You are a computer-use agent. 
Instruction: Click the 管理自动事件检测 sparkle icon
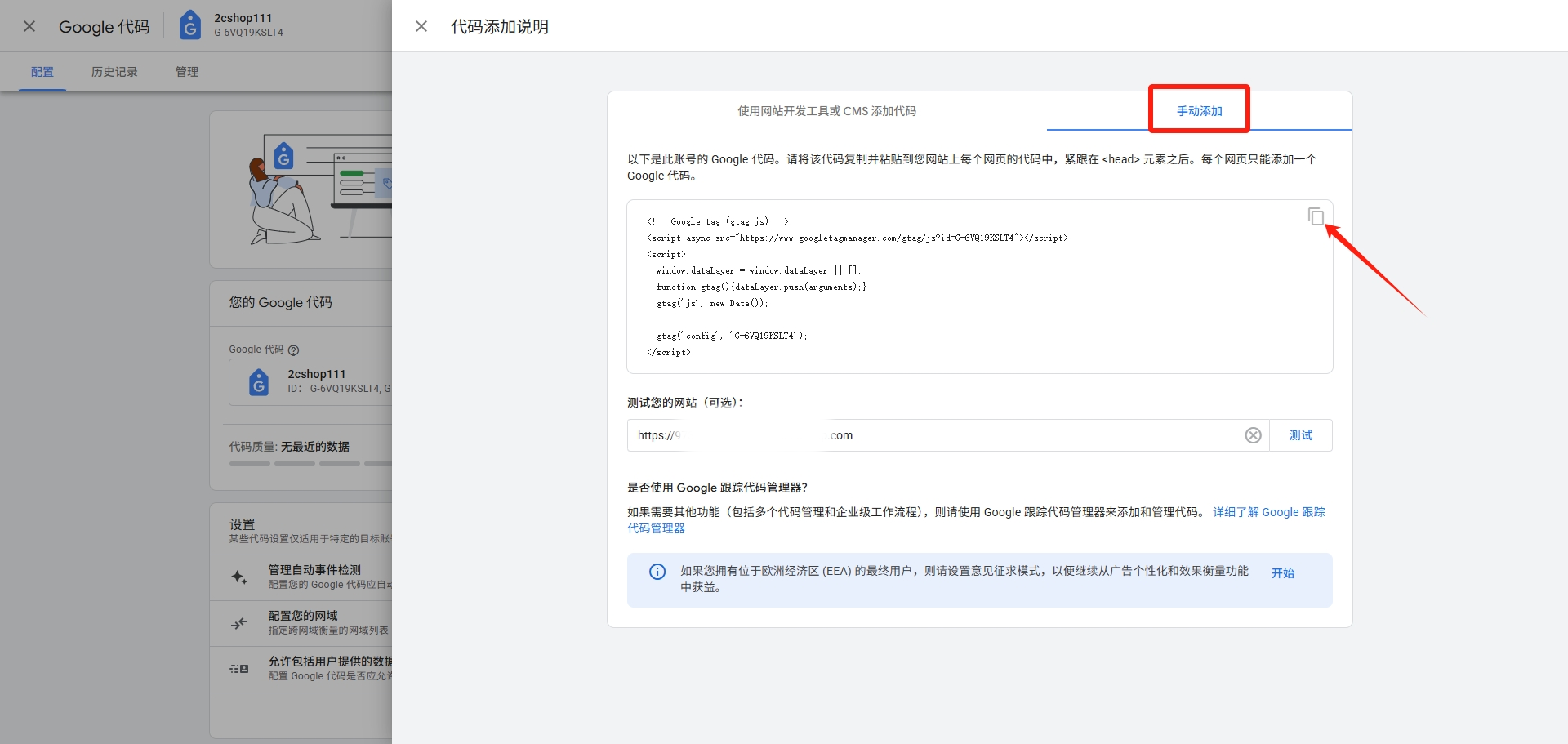[239, 577]
